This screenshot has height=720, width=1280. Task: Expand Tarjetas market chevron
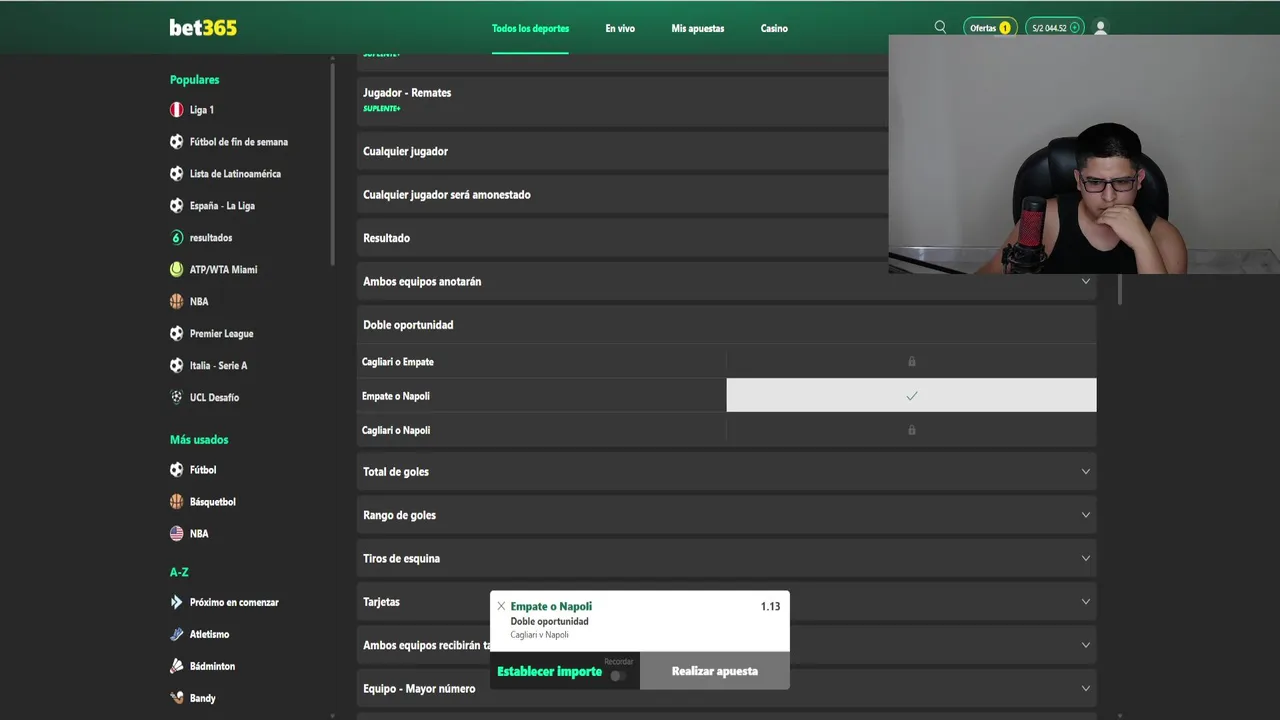pyautogui.click(x=1085, y=602)
